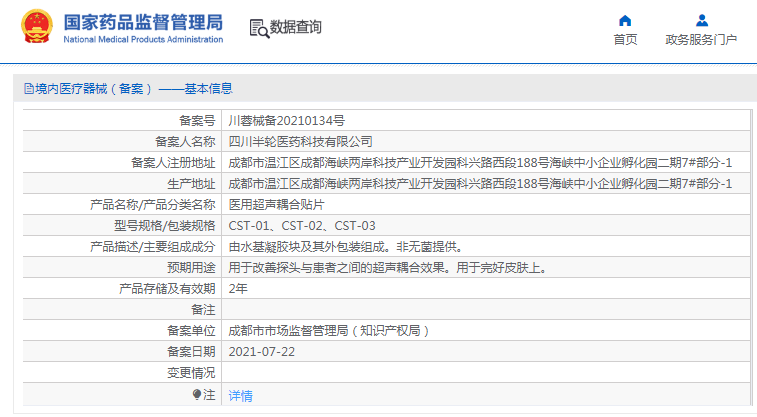757x417 pixels.
Task: Go to 首页 home link
Action: click(625, 40)
